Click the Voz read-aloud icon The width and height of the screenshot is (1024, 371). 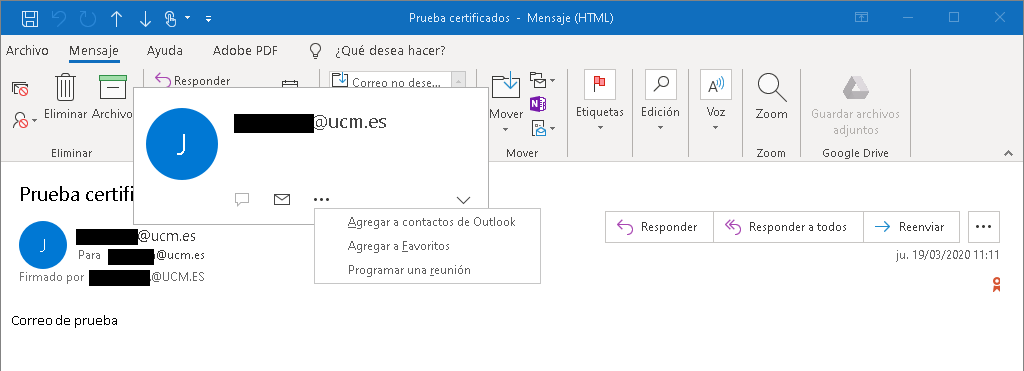(x=716, y=85)
